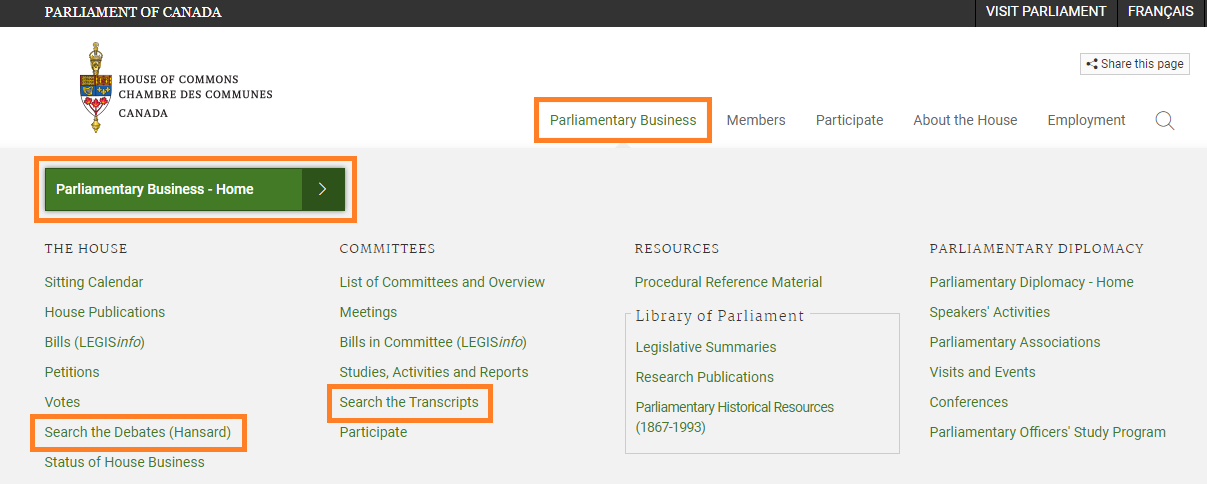Open Search the Transcripts link
The width and height of the screenshot is (1207, 484).
coord(409,402)
